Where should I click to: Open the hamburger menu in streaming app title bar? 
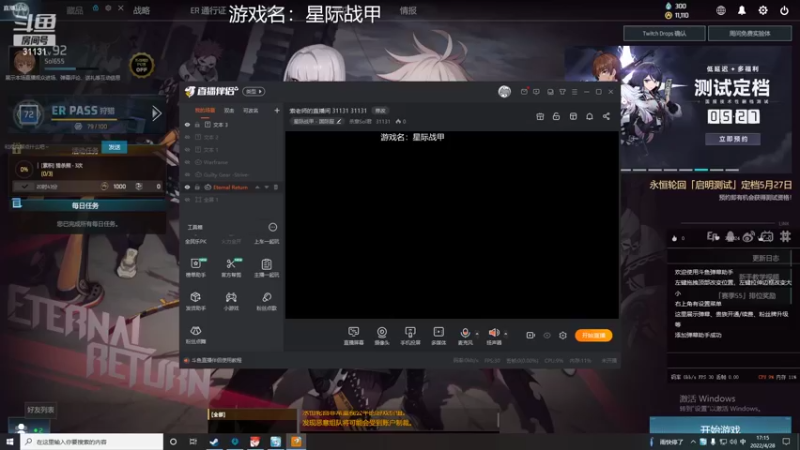tap(574, 92)
